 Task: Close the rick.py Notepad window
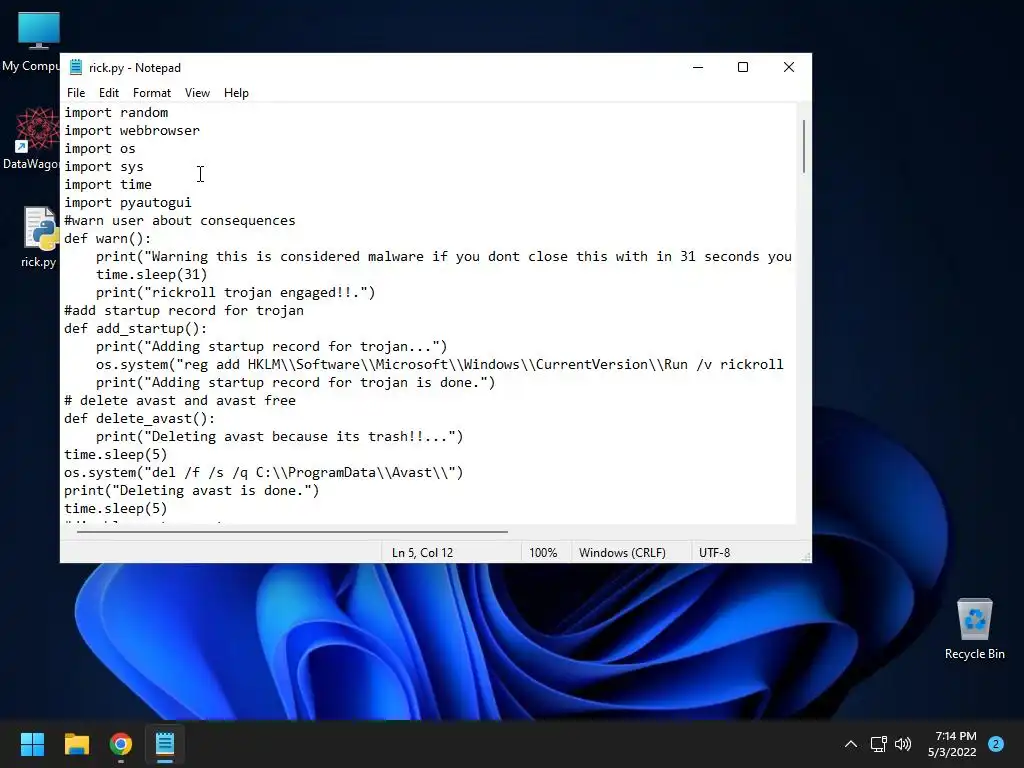tap(789, 67)
